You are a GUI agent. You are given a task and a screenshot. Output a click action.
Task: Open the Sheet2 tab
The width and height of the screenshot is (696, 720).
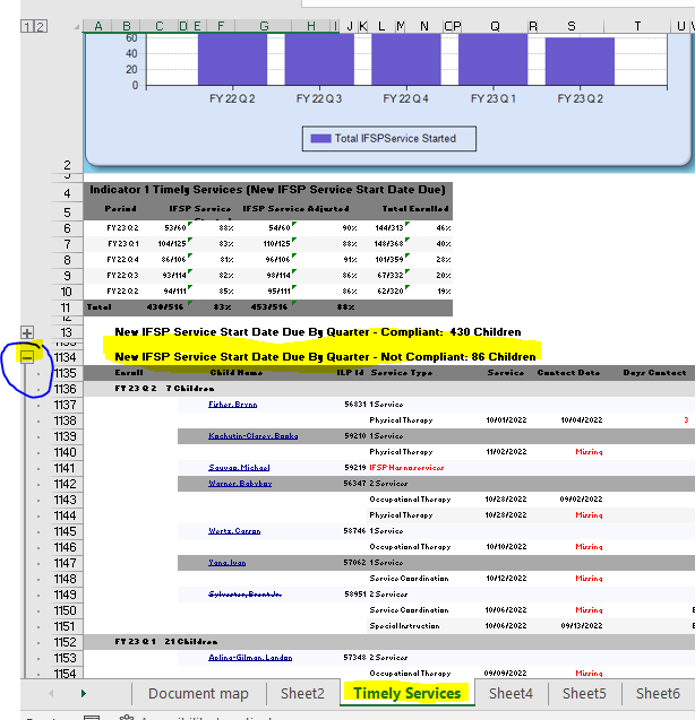pos(302,693)
